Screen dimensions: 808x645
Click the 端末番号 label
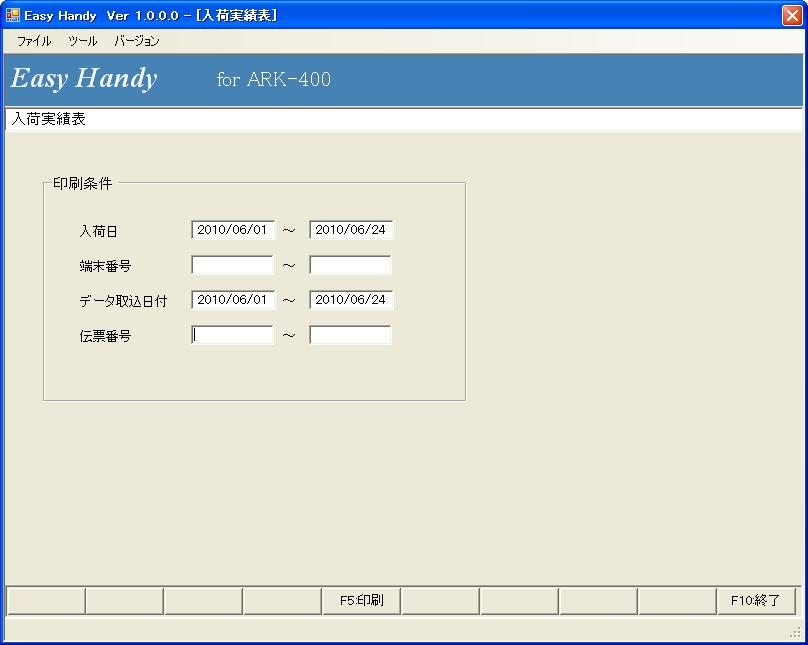[x=105, y=266]
